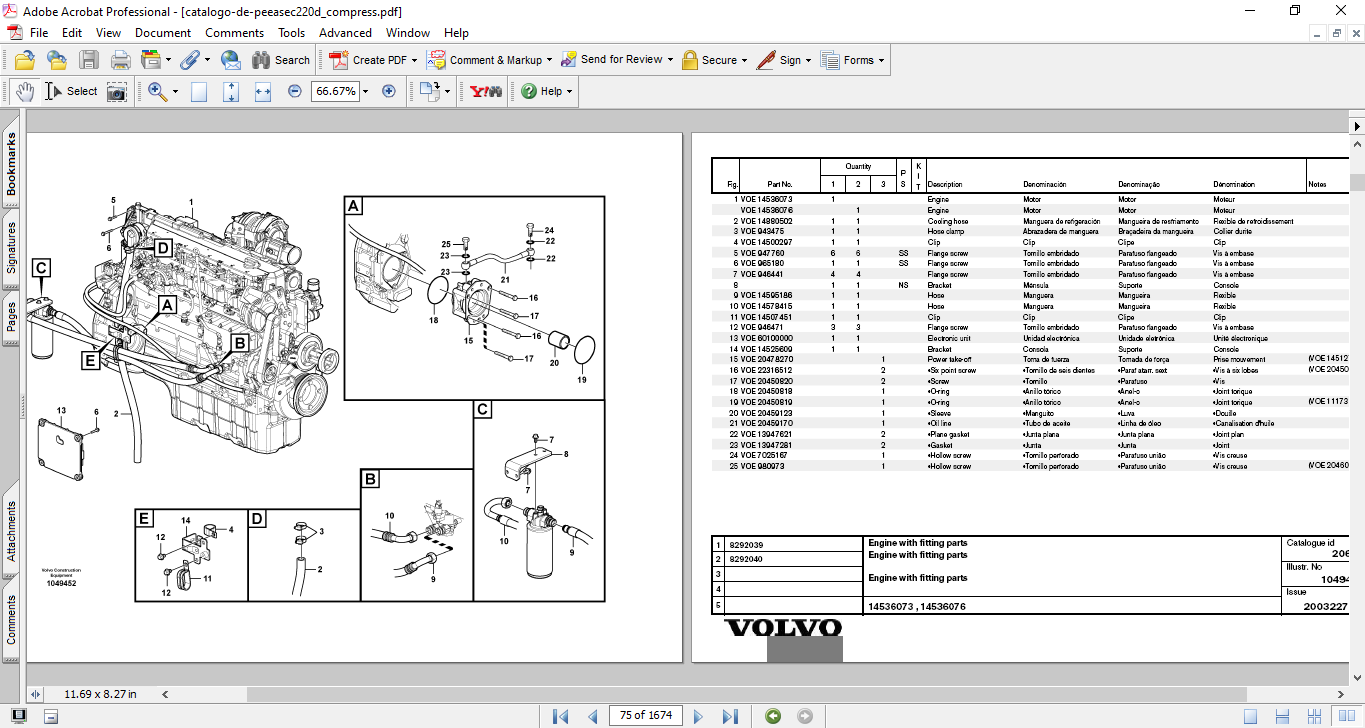Click the Select text tool button
The image size is (1365, 728).
pyautogui.click(x=71, y=91)
